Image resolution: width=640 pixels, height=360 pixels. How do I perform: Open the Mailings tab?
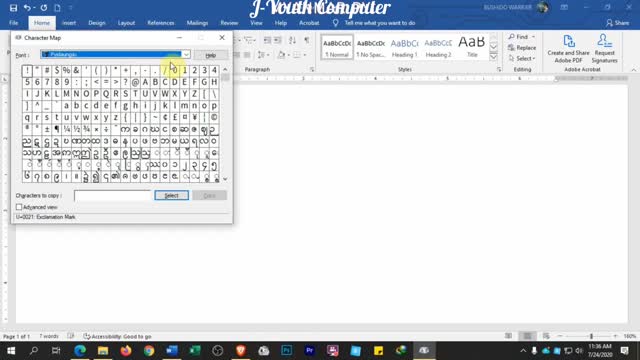(x=197, y=23)
